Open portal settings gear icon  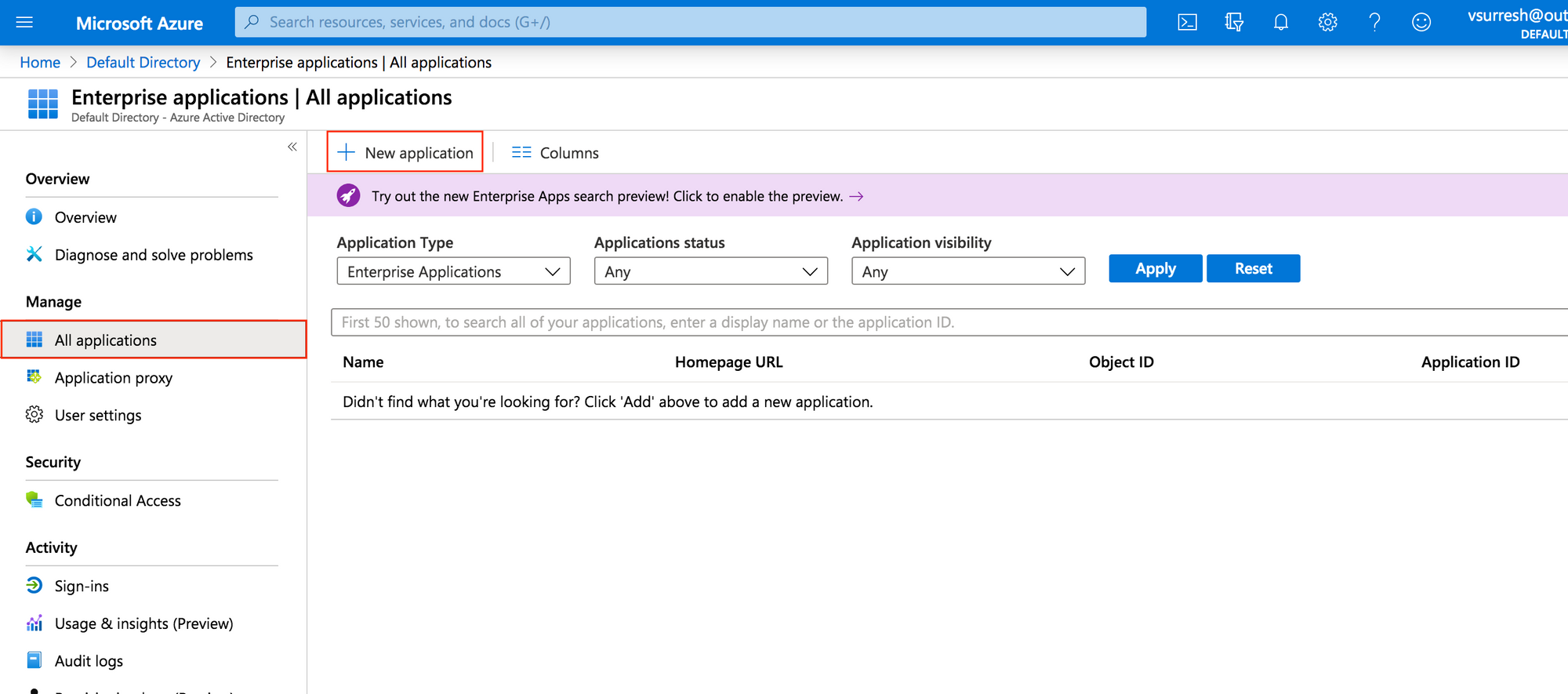(x=1327, y=22)
